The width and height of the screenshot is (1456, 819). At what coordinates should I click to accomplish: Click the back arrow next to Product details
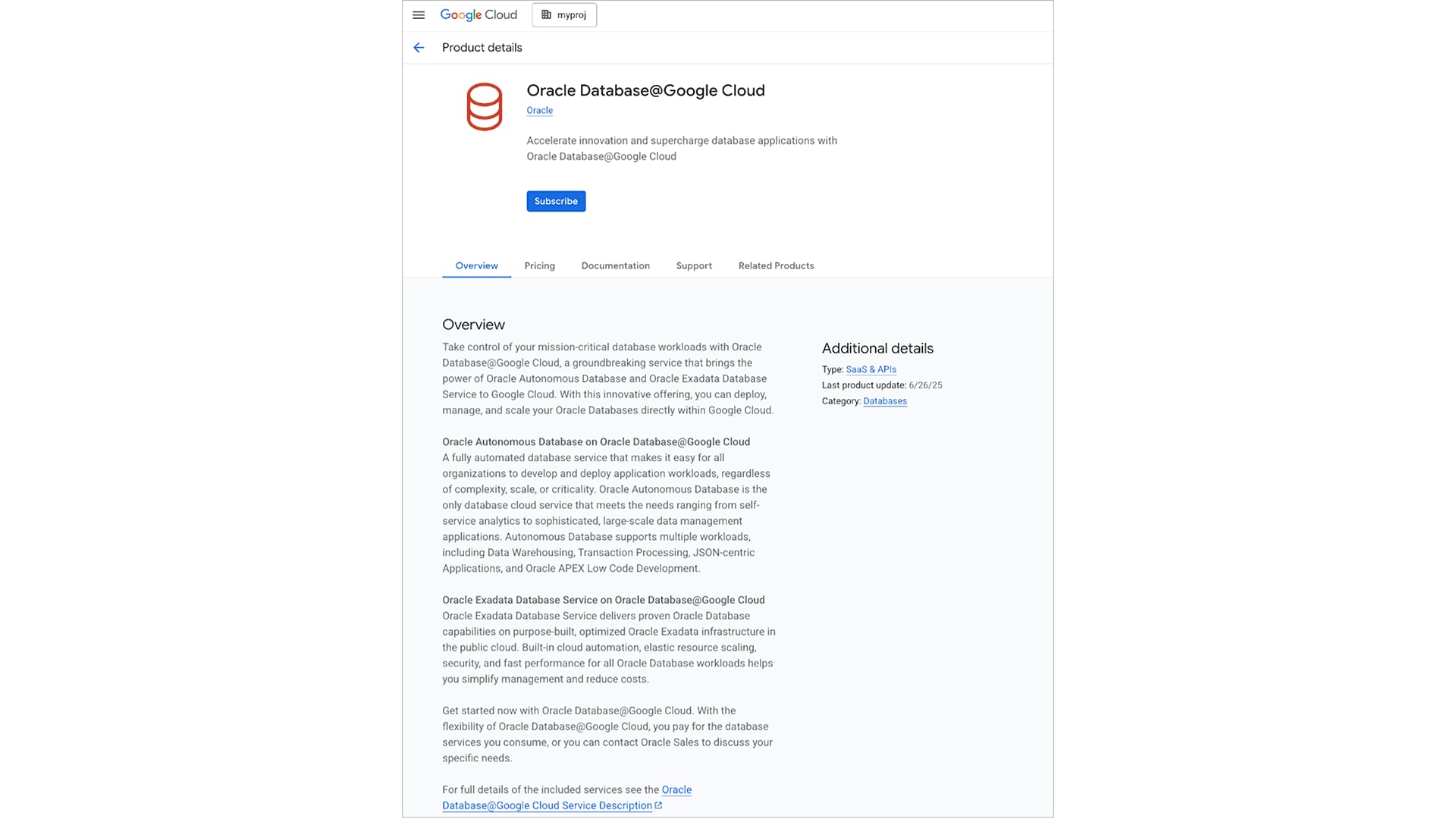(x=419, y=47)
